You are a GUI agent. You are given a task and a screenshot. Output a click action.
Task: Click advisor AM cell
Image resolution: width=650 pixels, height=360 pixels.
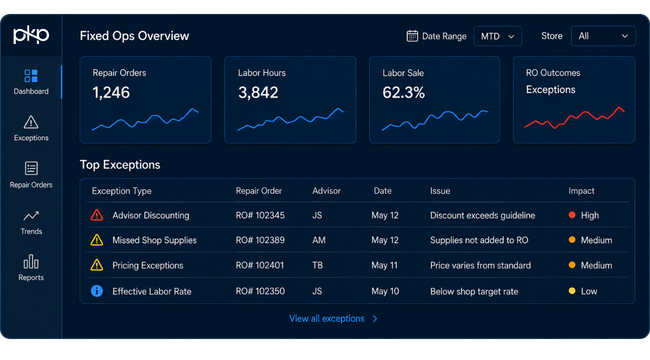[x=318, y=240]
